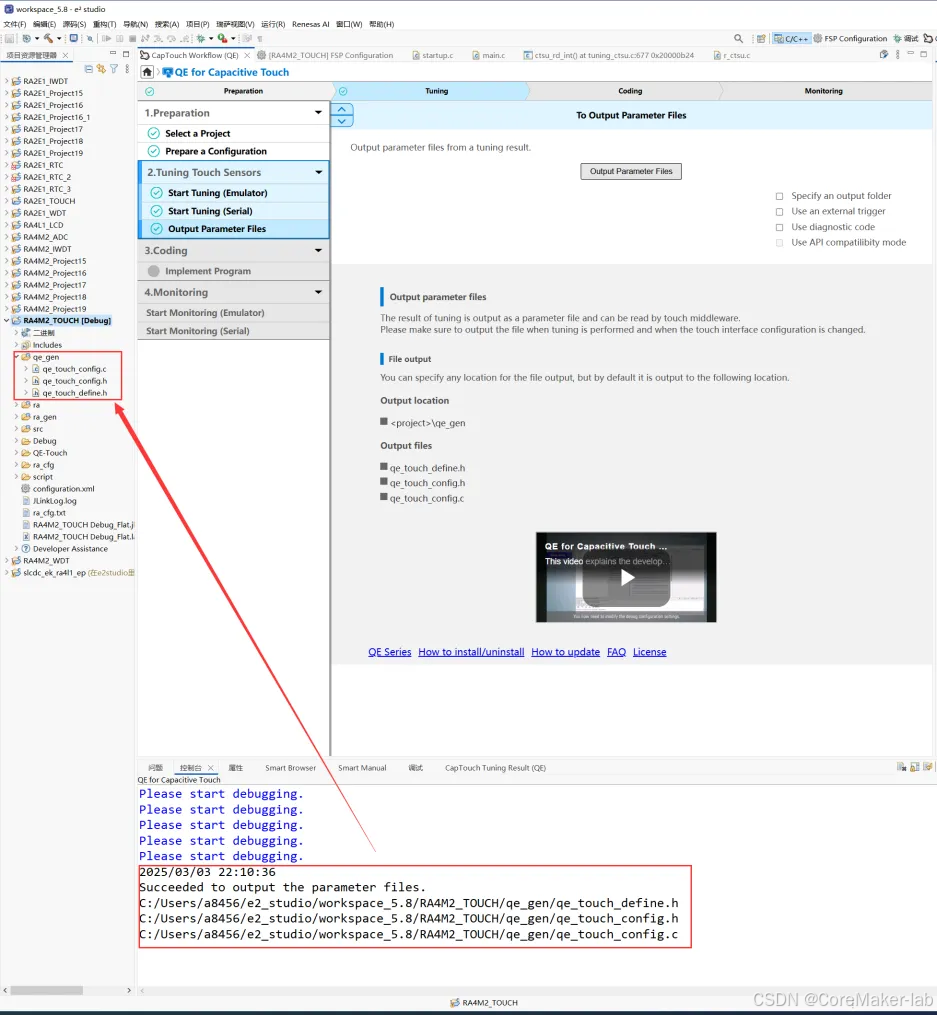Image resolution: width=937 pixels, height=1015 pixels.
Task: Open the QE Series link
Action: (390, 652)
